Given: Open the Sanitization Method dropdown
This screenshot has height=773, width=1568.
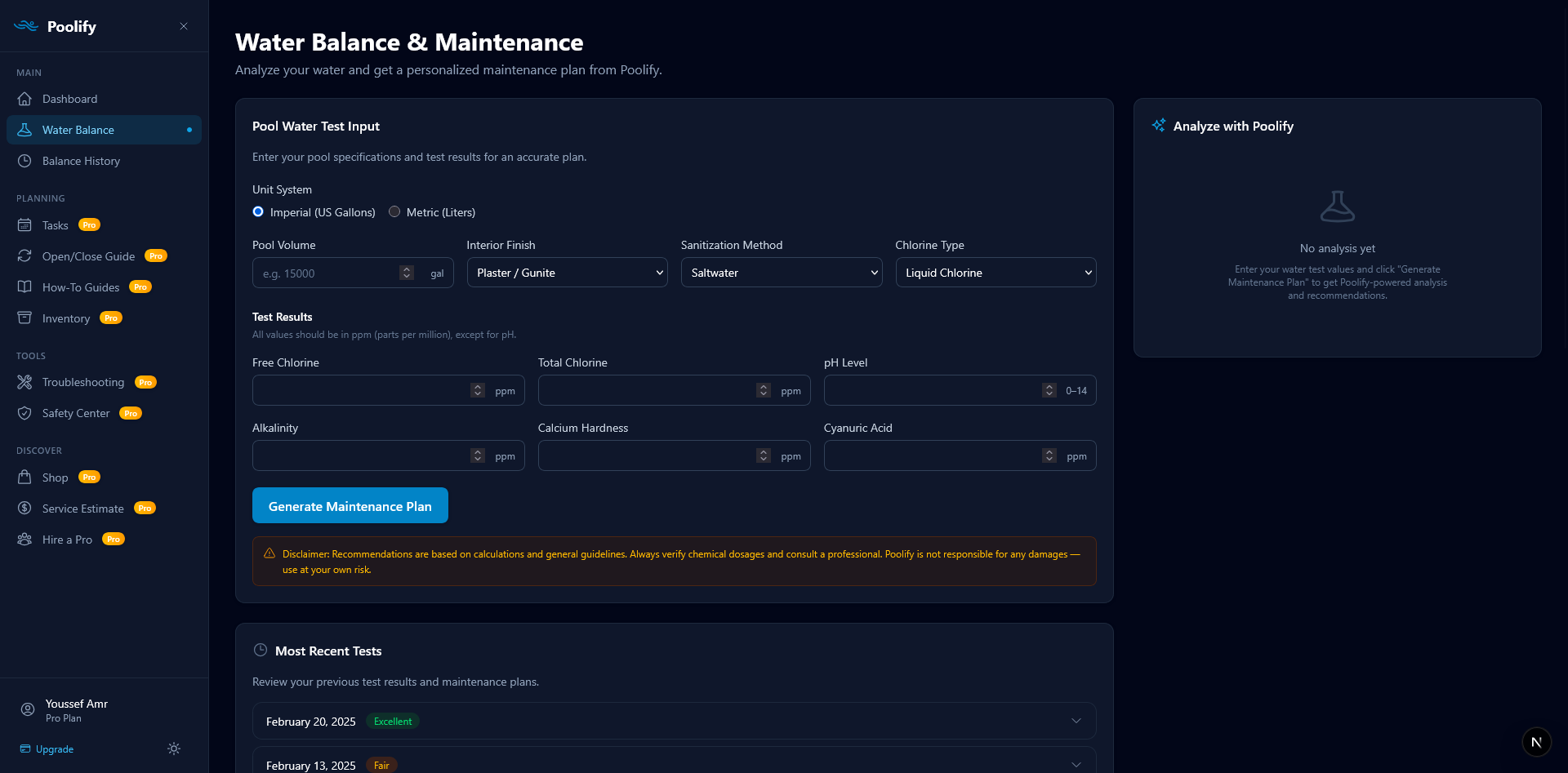Looking at the screenshot, I should pyautogui.click(x=782, y=273).
